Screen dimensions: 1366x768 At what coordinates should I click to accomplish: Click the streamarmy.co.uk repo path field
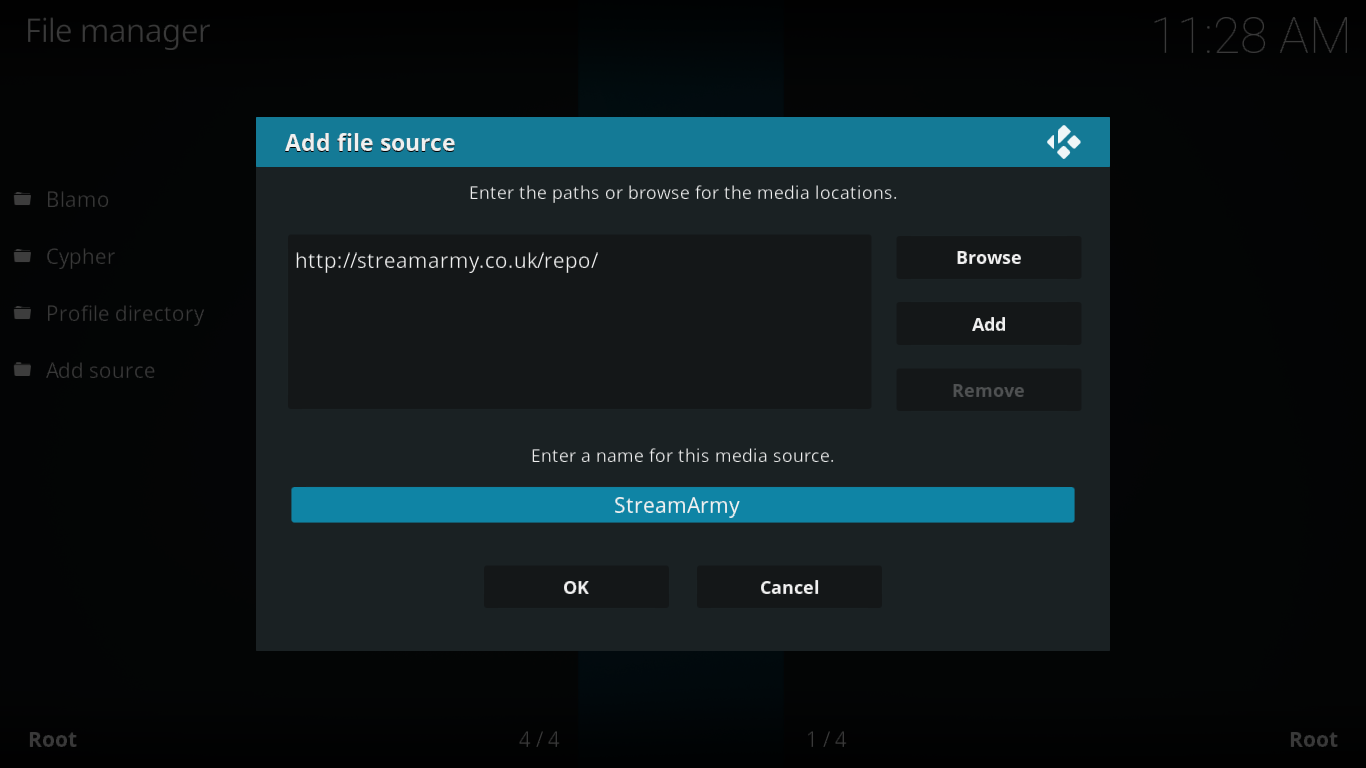tap(579, 260)
